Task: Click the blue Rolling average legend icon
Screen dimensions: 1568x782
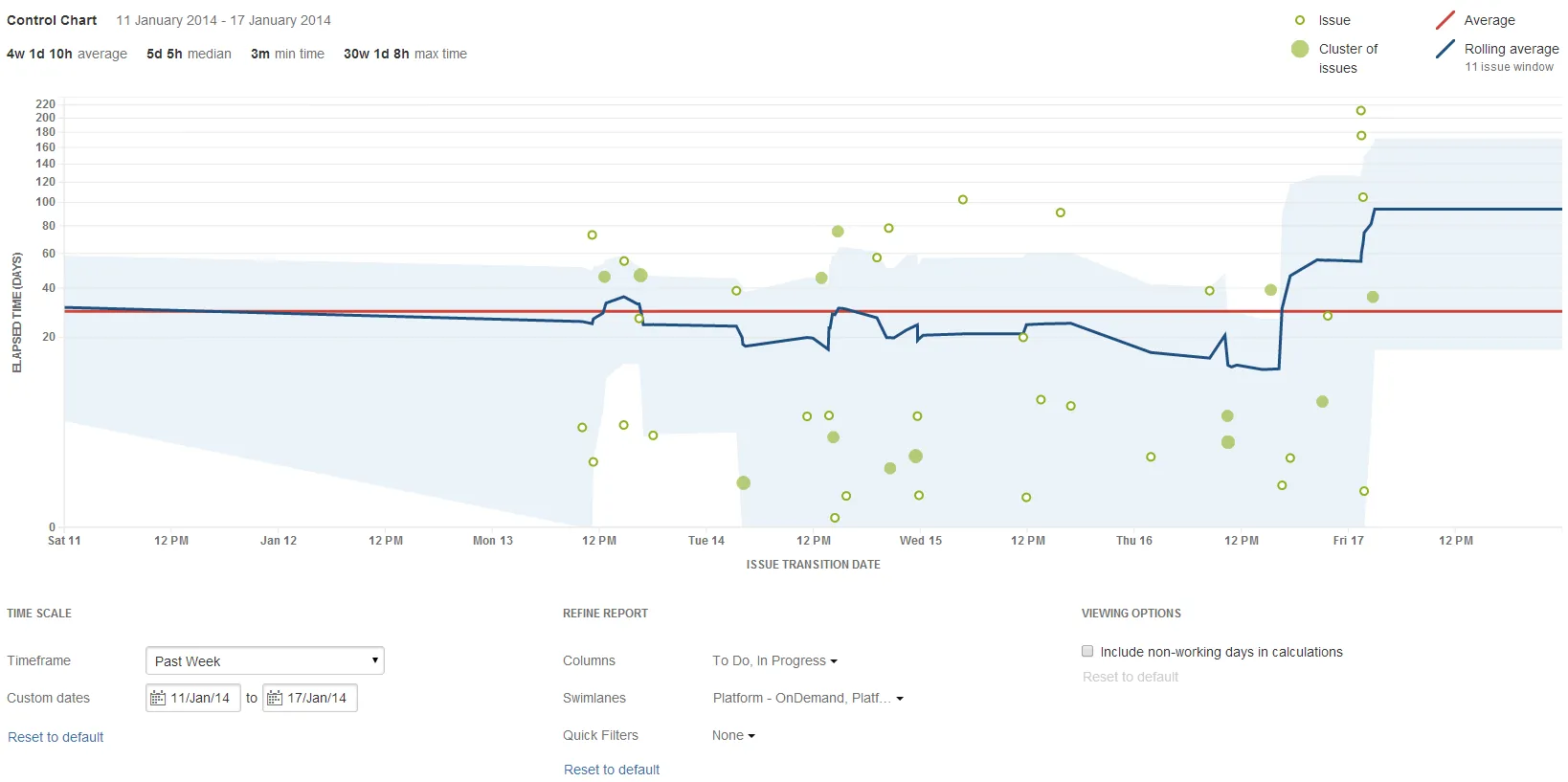Action: (1445, 49)
